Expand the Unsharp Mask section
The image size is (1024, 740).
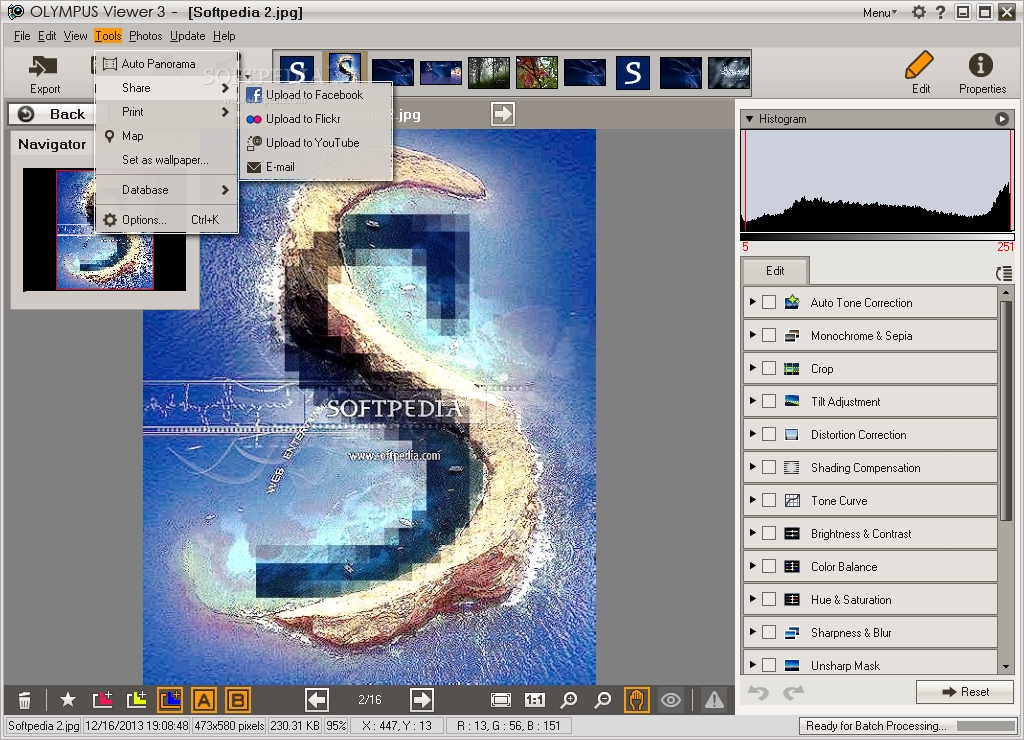(x=753, y=664)
